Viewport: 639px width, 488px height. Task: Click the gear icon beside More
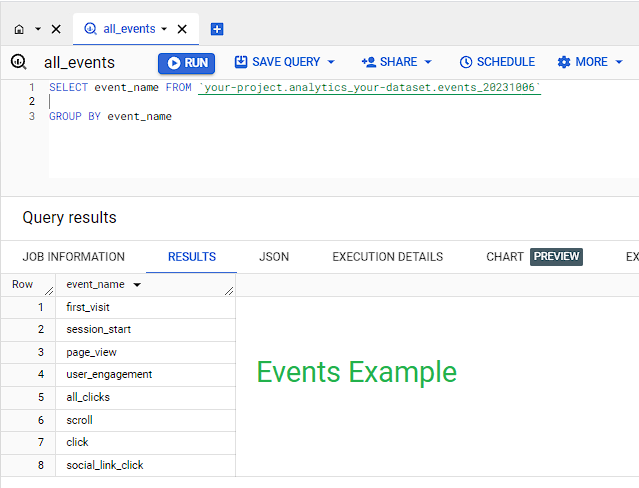pos(564,62)
